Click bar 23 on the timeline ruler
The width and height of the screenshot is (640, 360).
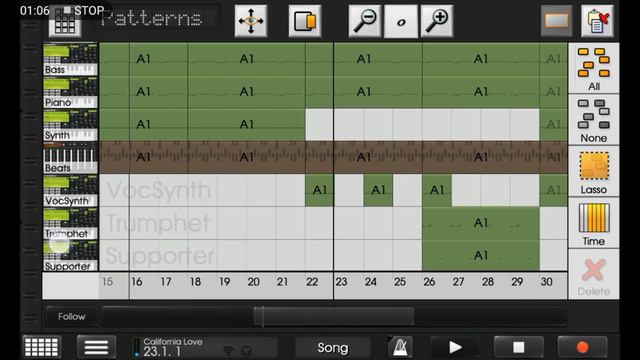pyautogui.click(x=341, y=282)
